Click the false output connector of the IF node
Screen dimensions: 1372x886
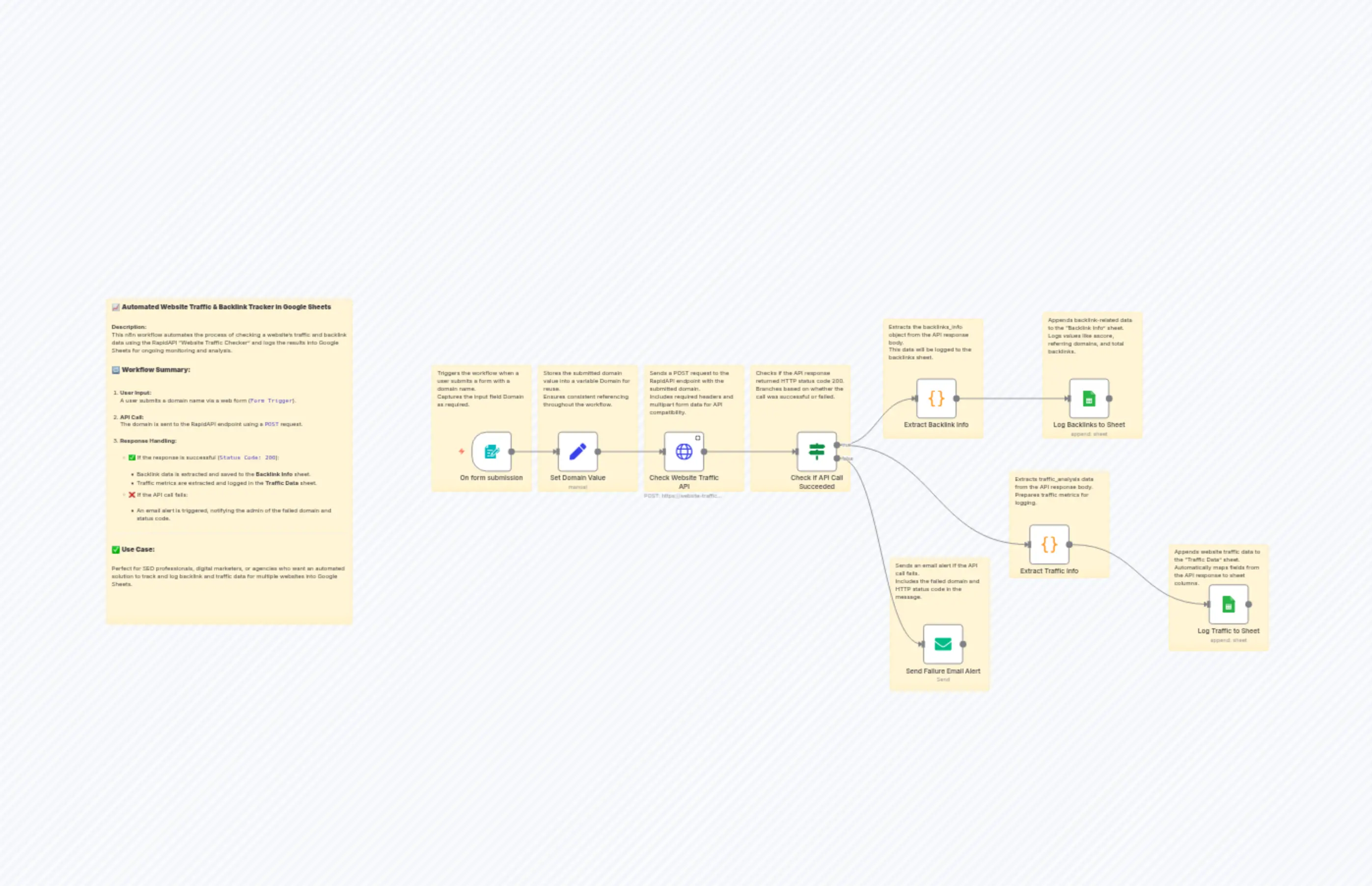tap(837, 458)
